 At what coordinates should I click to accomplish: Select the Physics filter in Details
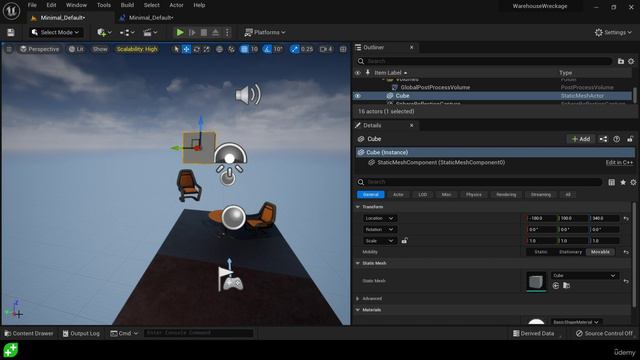coord(473,195)
